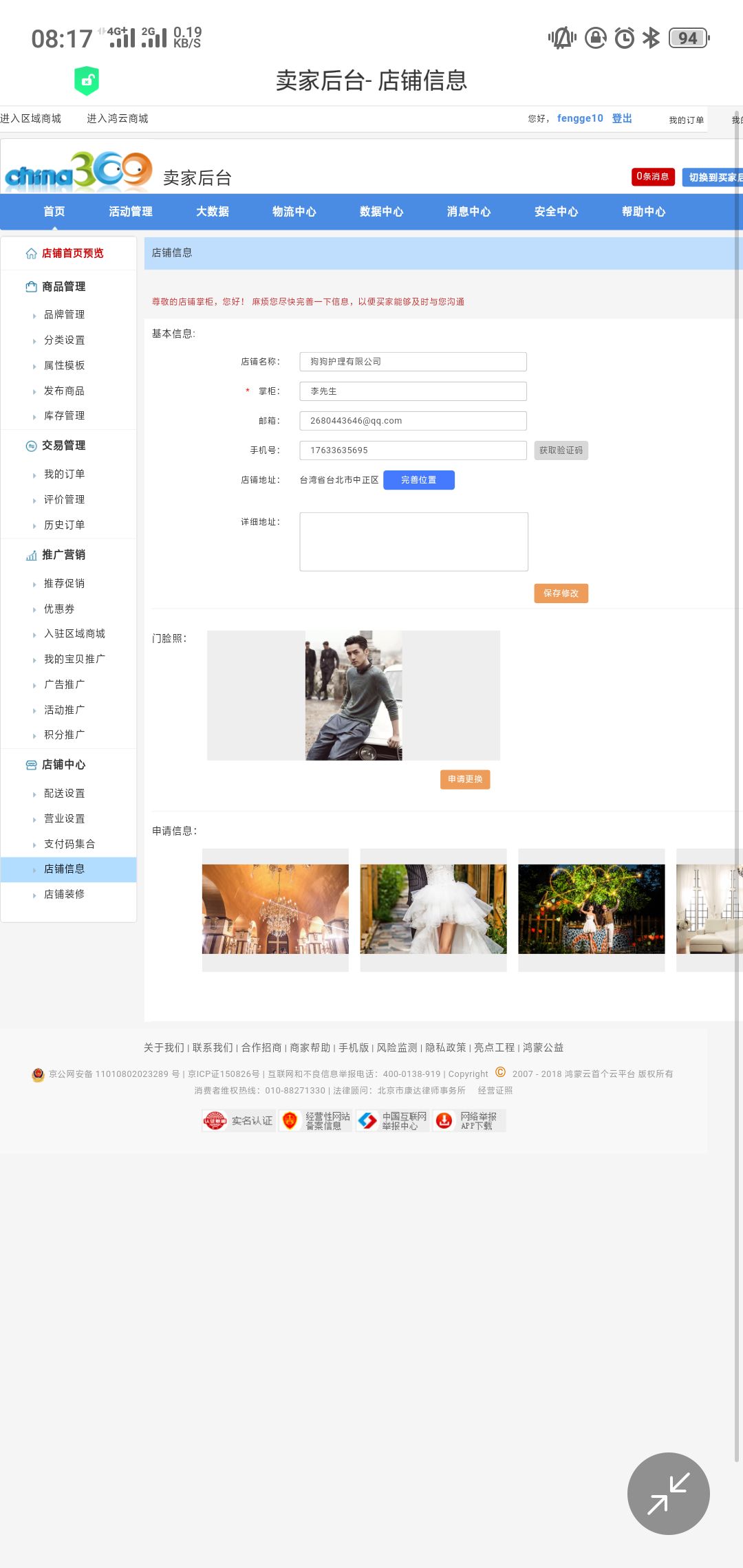Image resolution: width=743 pixels, height=1568 pixels.
Task: Click the china360 logo
Action: point(78,171)
